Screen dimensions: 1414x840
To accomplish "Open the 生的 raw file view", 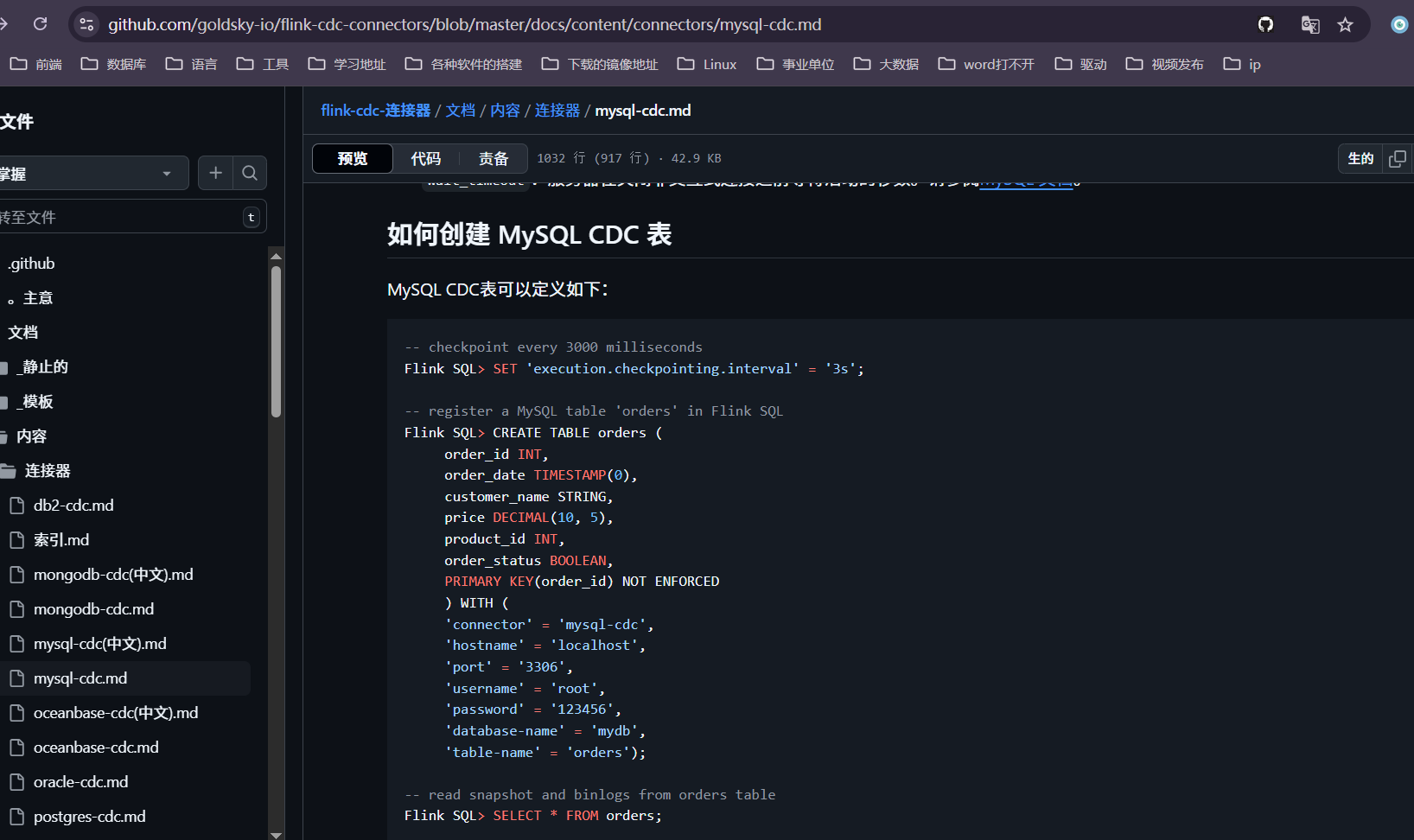I will coord(1360,158).
